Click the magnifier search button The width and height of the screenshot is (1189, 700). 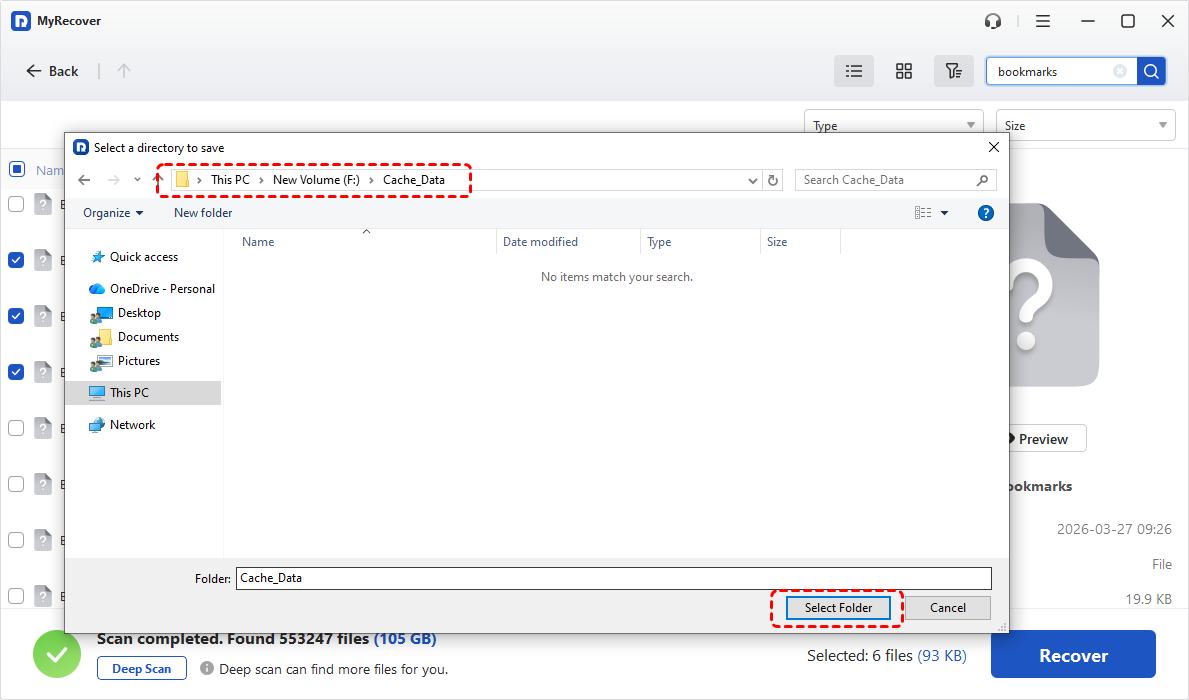click(x=1151, y=71)
